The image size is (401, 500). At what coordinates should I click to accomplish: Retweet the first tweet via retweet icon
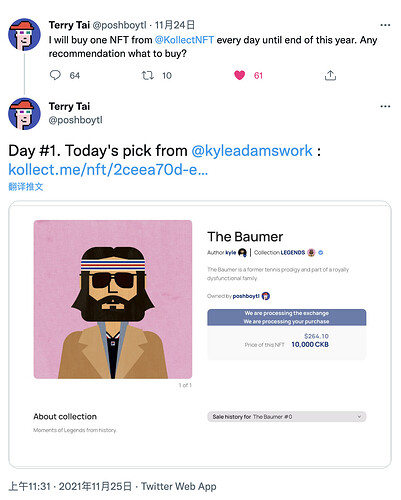click(x=147, y=76)
